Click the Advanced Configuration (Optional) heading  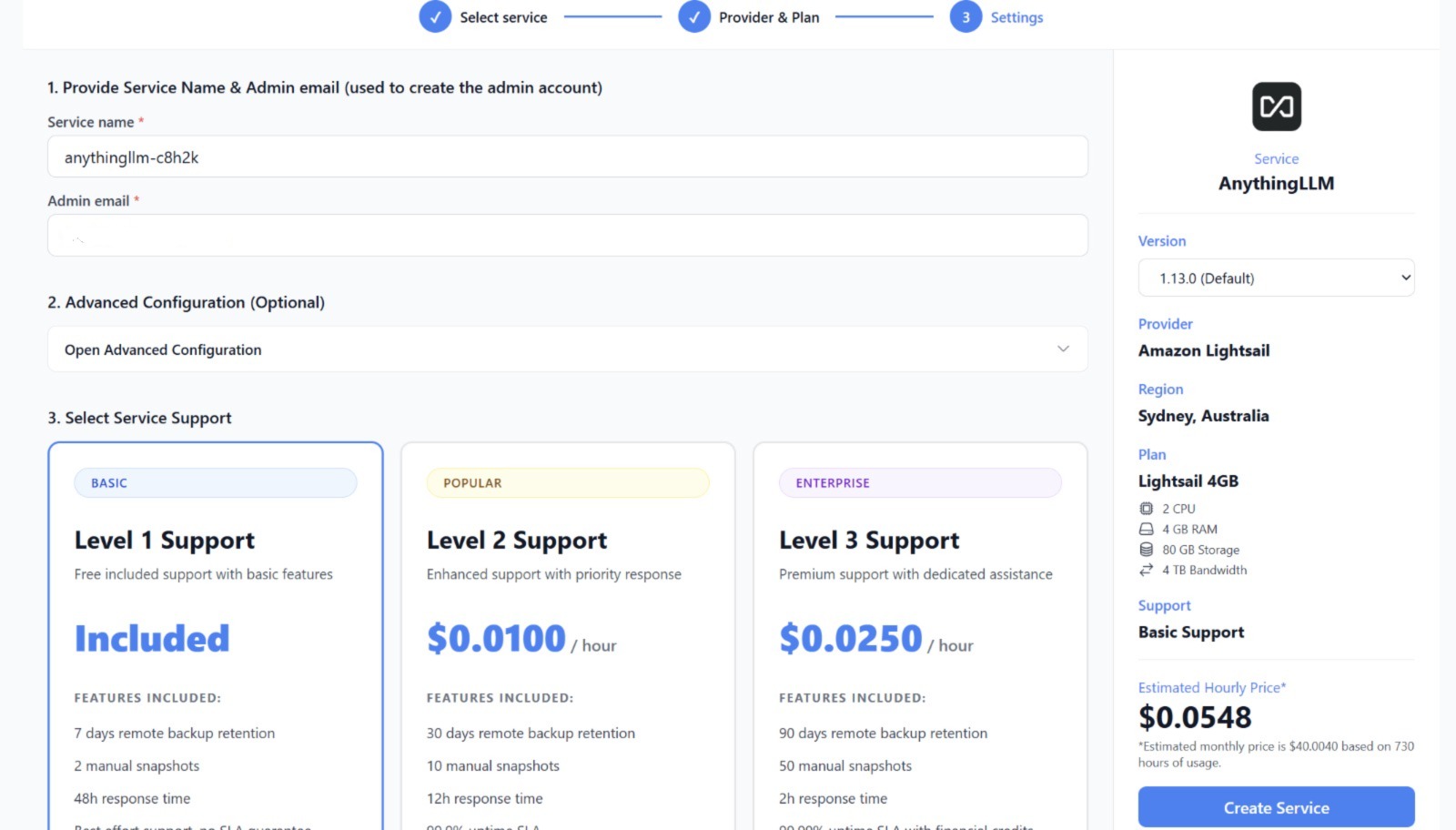click(x=187, y=302)
